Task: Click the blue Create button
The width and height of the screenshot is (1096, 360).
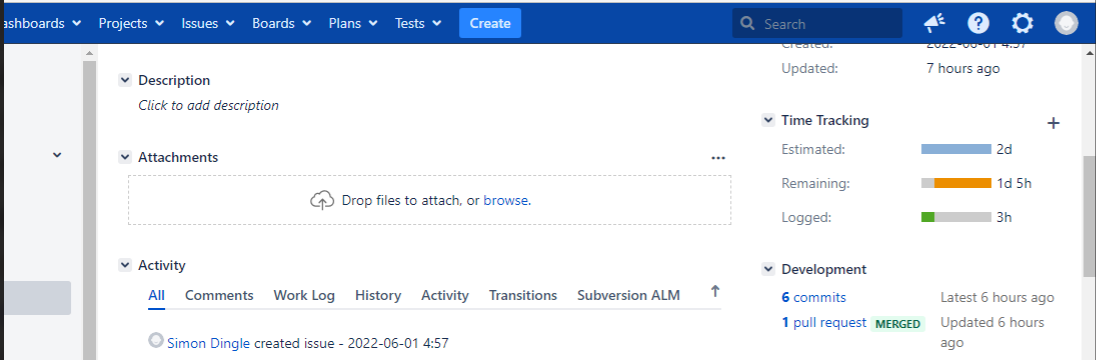Action: (490, 24)
